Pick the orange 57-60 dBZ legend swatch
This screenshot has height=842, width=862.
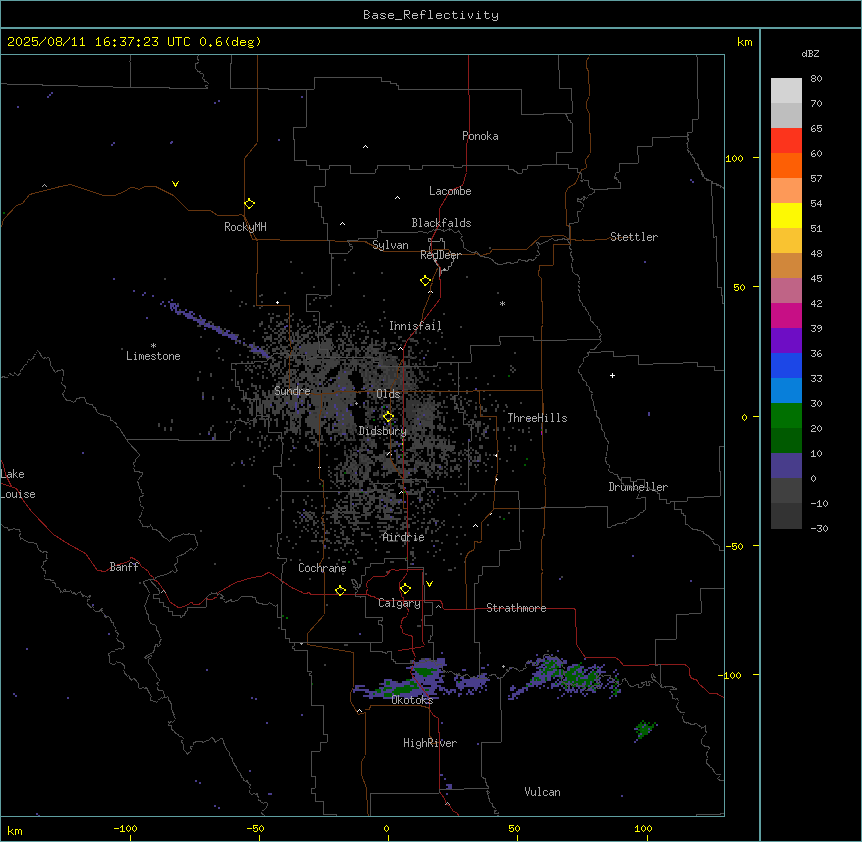[x=786, y=165]
